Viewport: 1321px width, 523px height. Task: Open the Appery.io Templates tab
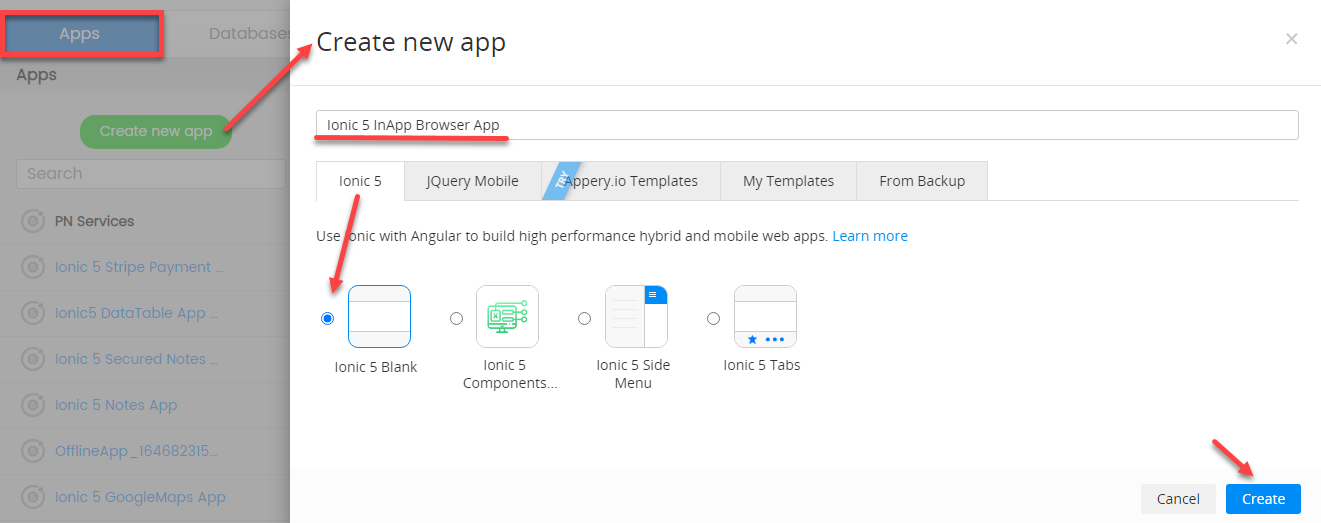[x=631, y=181]
